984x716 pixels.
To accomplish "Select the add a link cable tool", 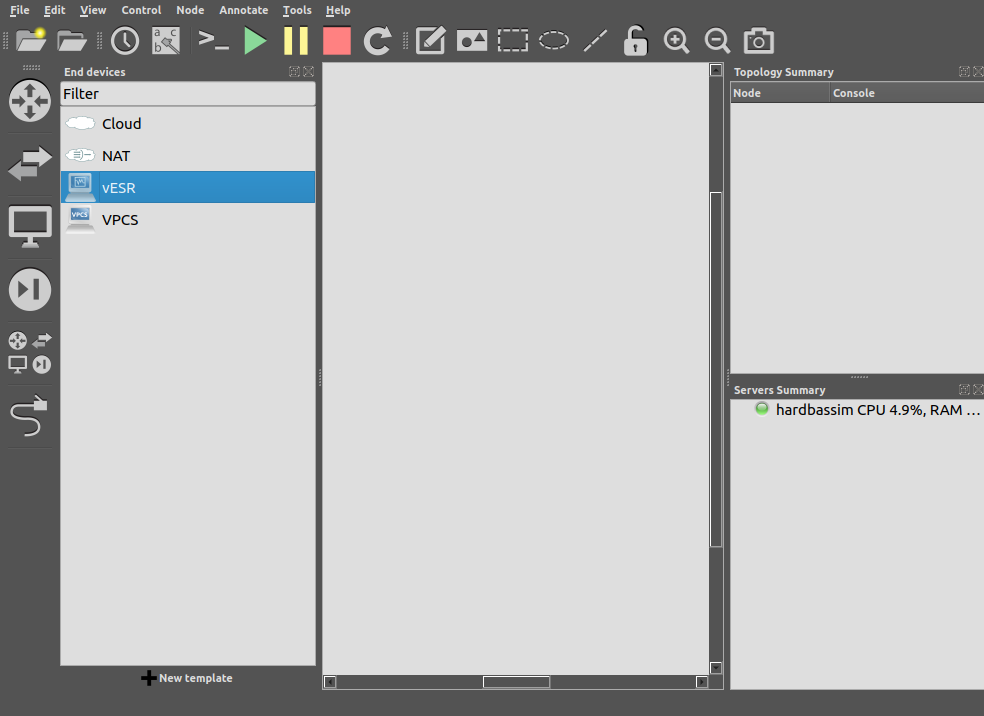I will pos(30,415).
